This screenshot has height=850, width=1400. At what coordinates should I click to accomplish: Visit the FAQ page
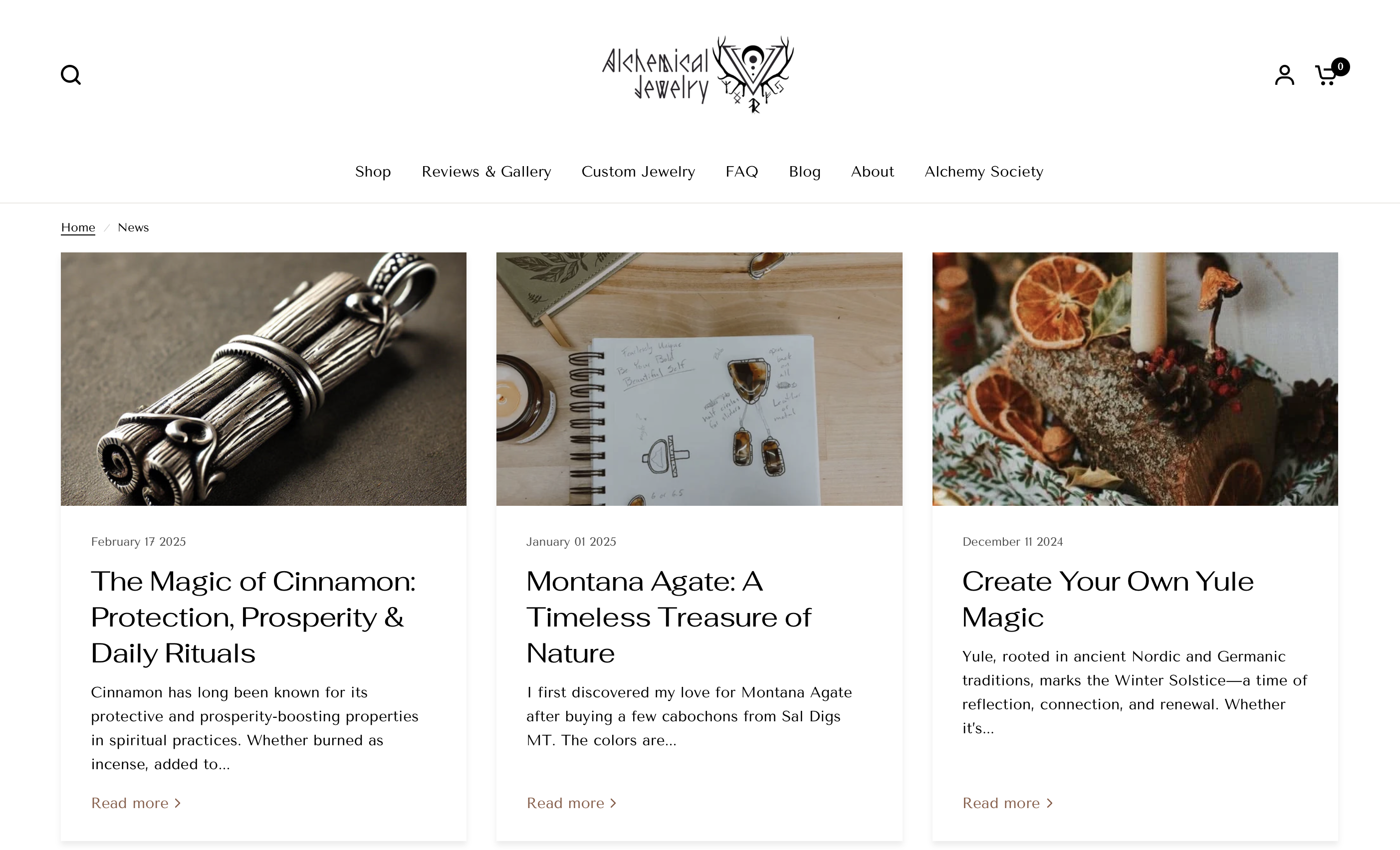coord(741,172)
